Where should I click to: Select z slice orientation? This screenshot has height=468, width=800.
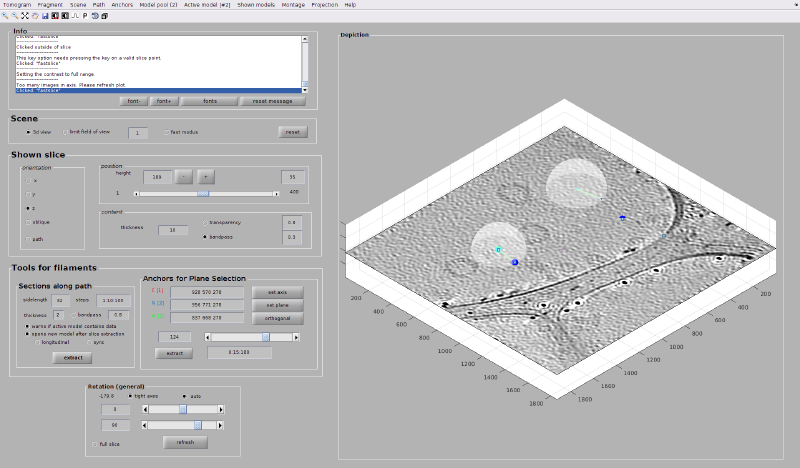tap(31, 208)
